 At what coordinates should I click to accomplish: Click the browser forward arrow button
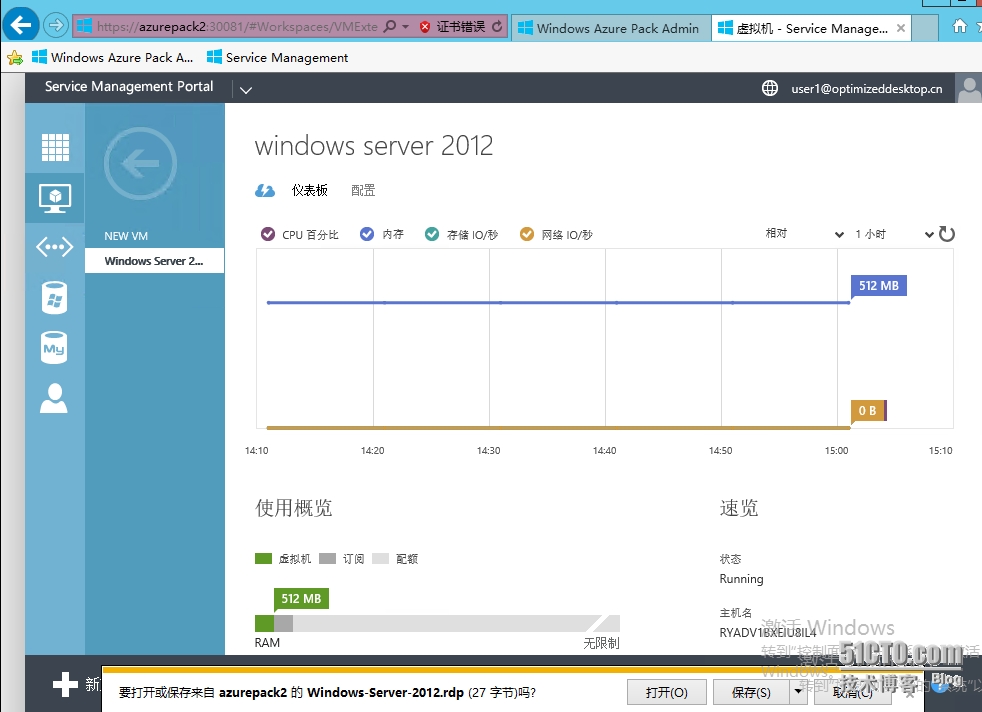[56, 26]
